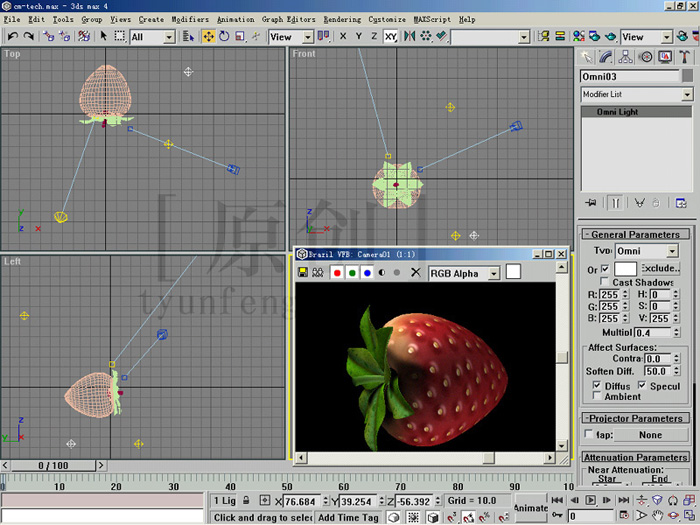700x525 pixels.
Task: Open Configure Modifier Sets icon
Action: pos(681,203)
